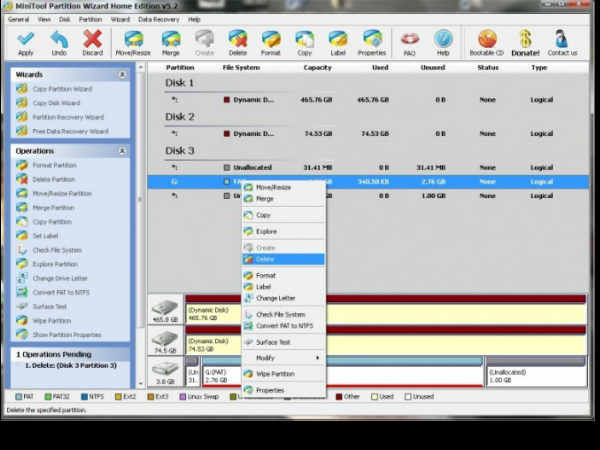Click the Label toolbar icon
600x450 pixels.
(x=338, y=43)
